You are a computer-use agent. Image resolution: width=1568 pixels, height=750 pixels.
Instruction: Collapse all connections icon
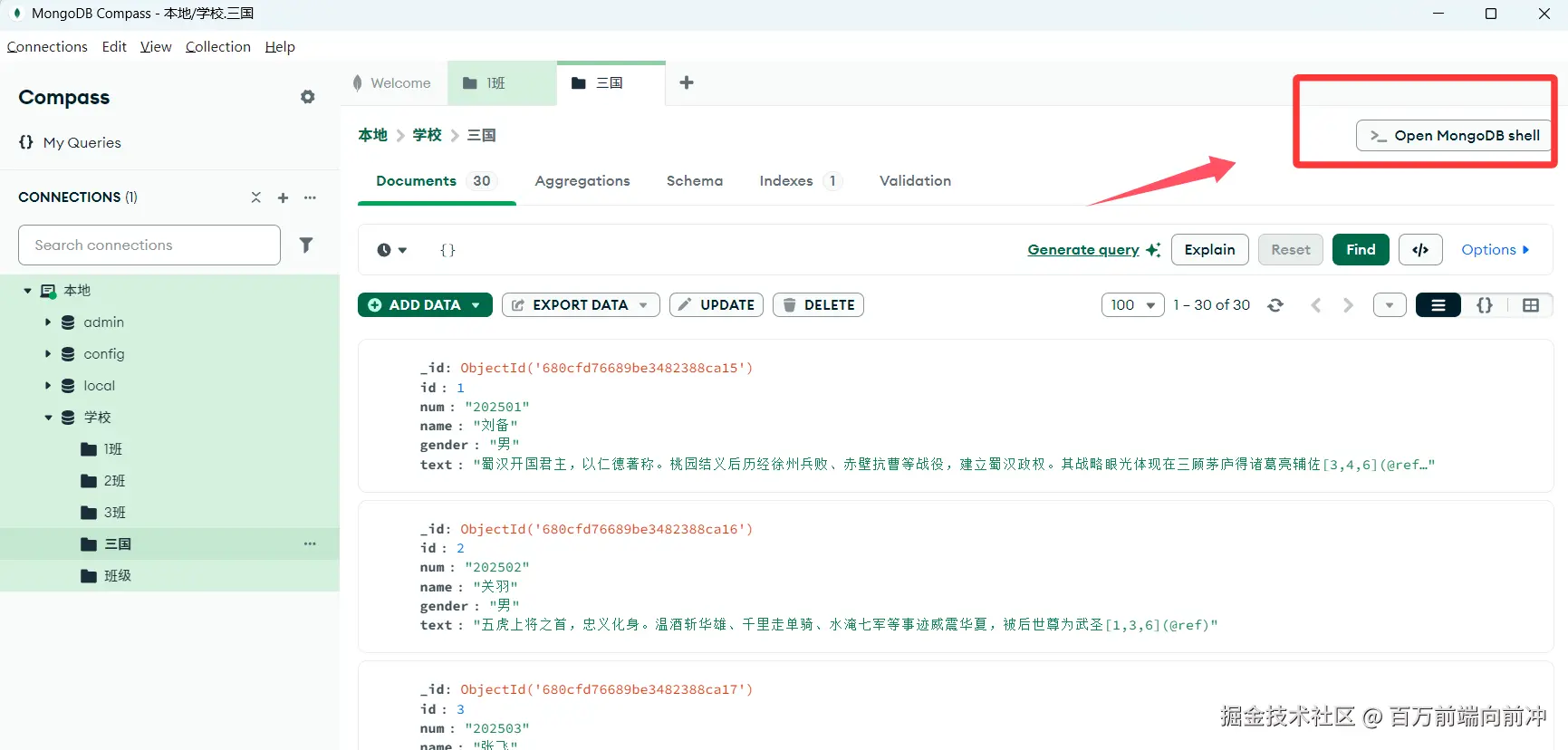point(256,197)
